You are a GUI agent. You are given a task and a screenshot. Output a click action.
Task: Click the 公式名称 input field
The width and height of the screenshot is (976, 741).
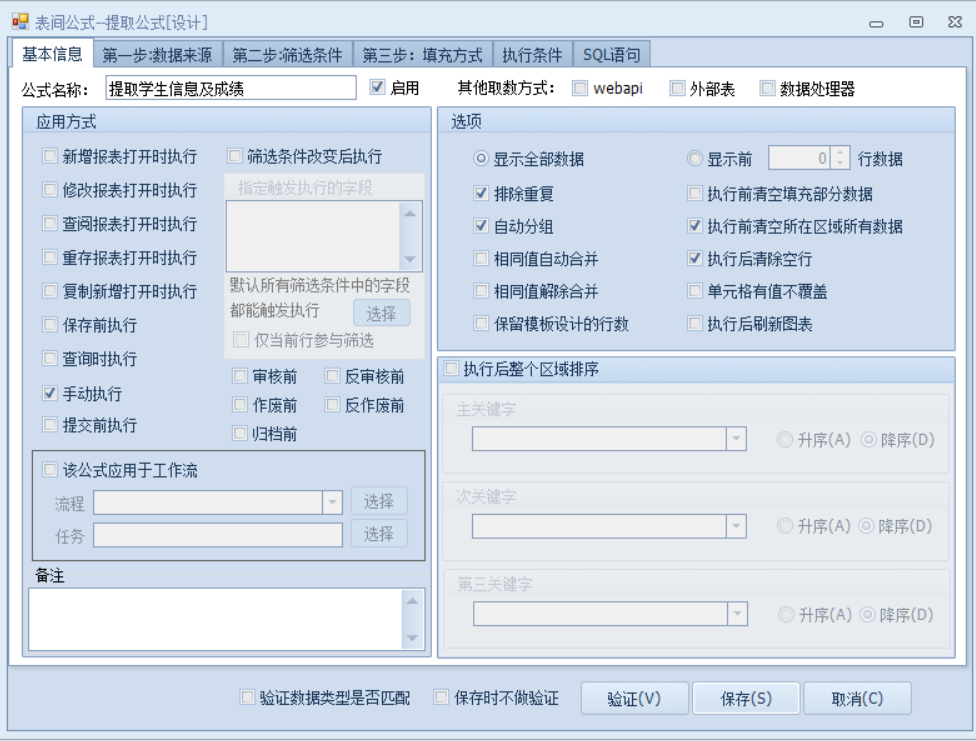[230, 89]
